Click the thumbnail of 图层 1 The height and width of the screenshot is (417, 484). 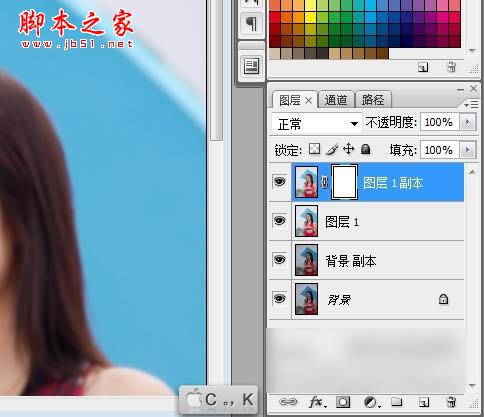pyautogui.click(x=306, y=221)
